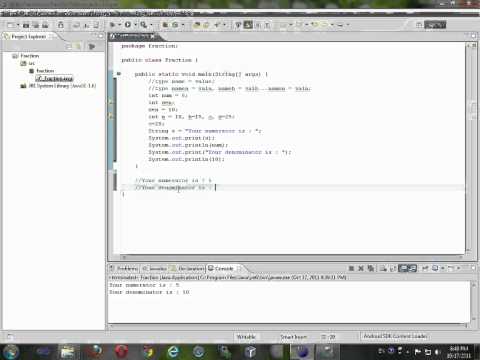Click the Open Type toolbar icon
The height and width of the screenshot is (360, 480).
pyautogui.click(x=197, y=25)
